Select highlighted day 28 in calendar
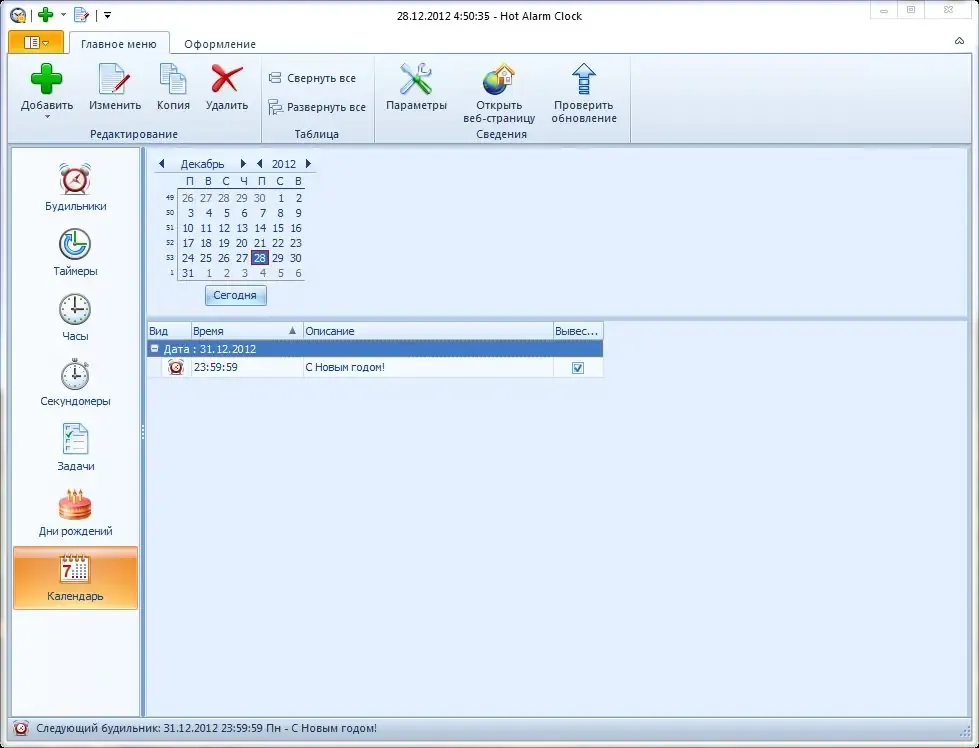This screenshot has height=748, width=979. 260,258
